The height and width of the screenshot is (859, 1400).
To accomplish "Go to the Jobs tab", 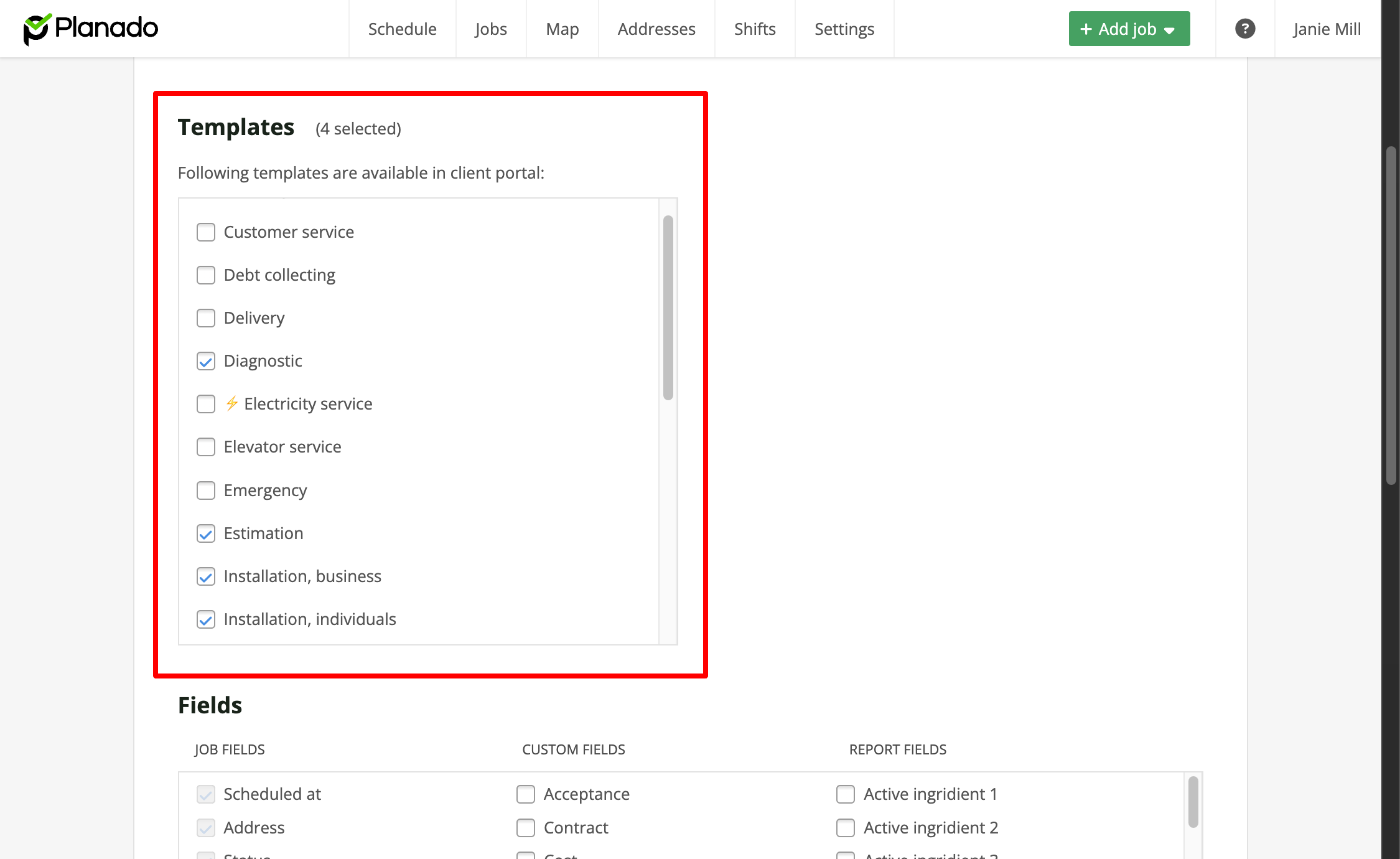I will (490, 29).
